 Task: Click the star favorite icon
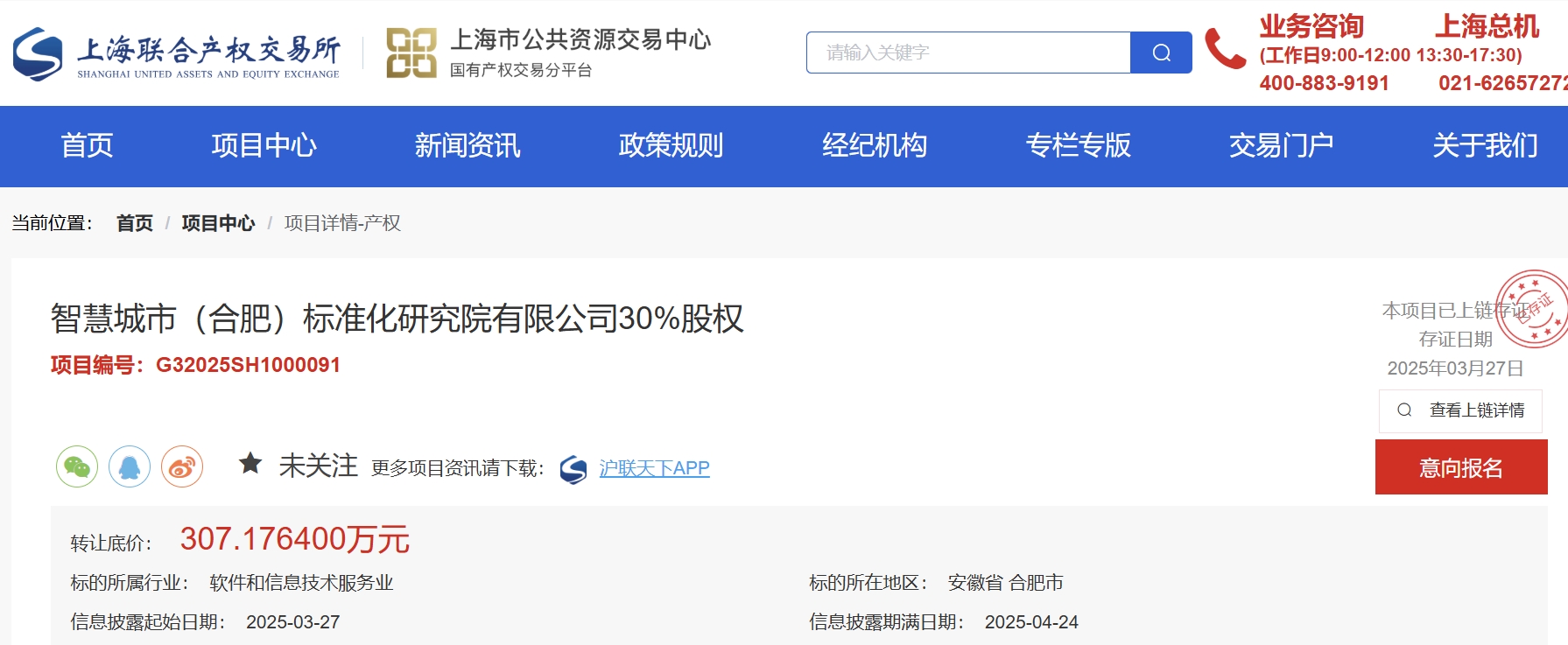pyautogui.click(x=250, y=463)
